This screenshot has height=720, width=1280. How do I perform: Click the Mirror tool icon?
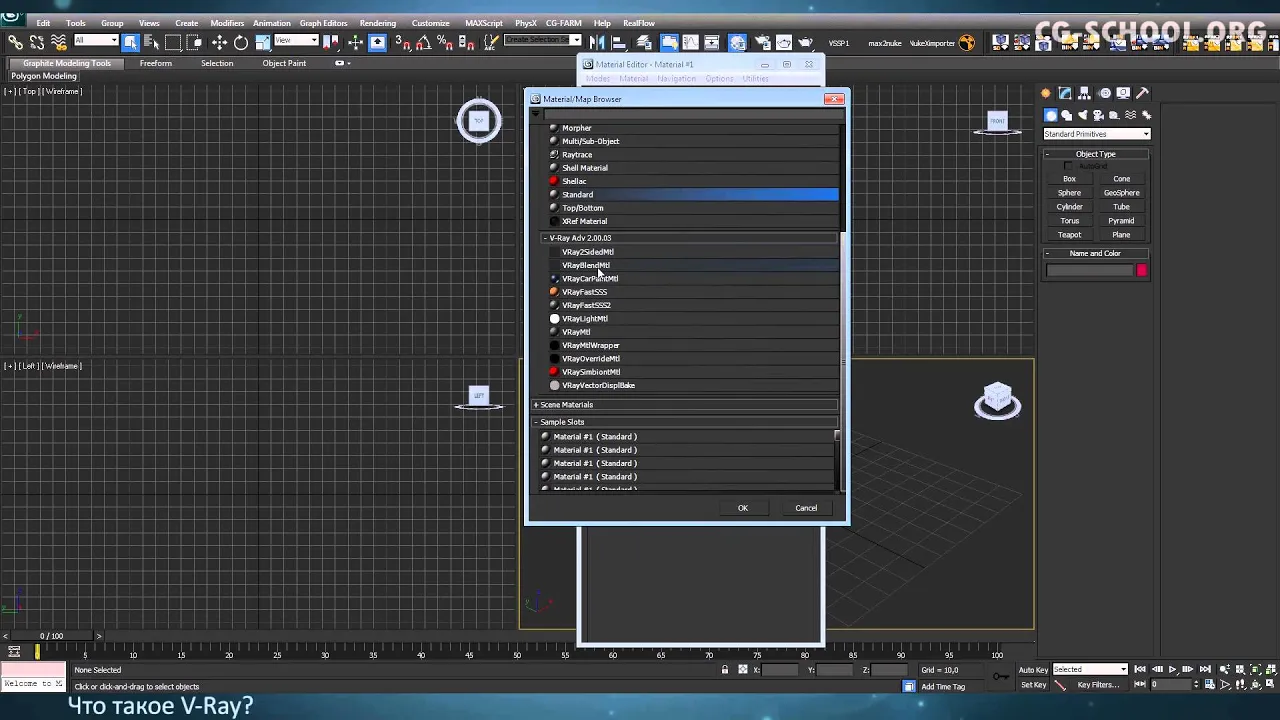coord(597,42)
